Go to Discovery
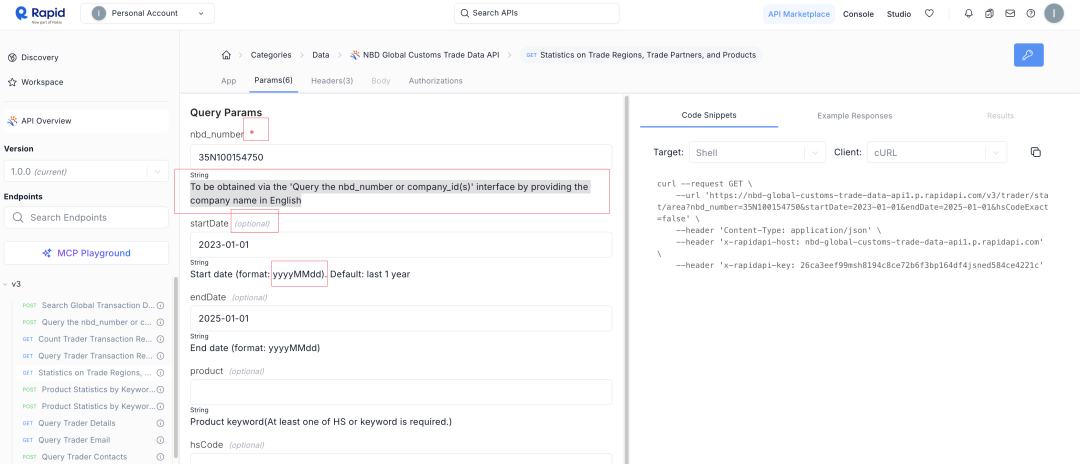The image size is (1080, 464). pyautogui.click(x=39, y=57)
